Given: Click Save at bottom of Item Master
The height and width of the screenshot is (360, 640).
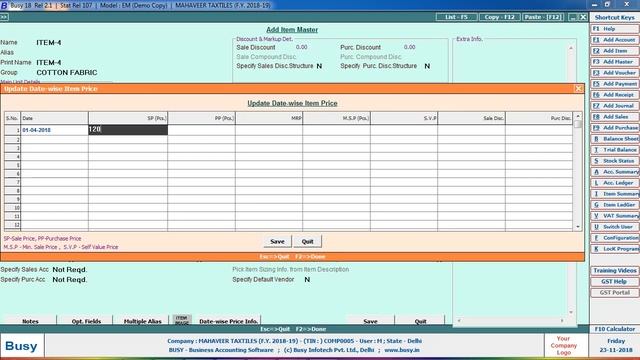Looking at the screenshot, I should click(370, 321).
